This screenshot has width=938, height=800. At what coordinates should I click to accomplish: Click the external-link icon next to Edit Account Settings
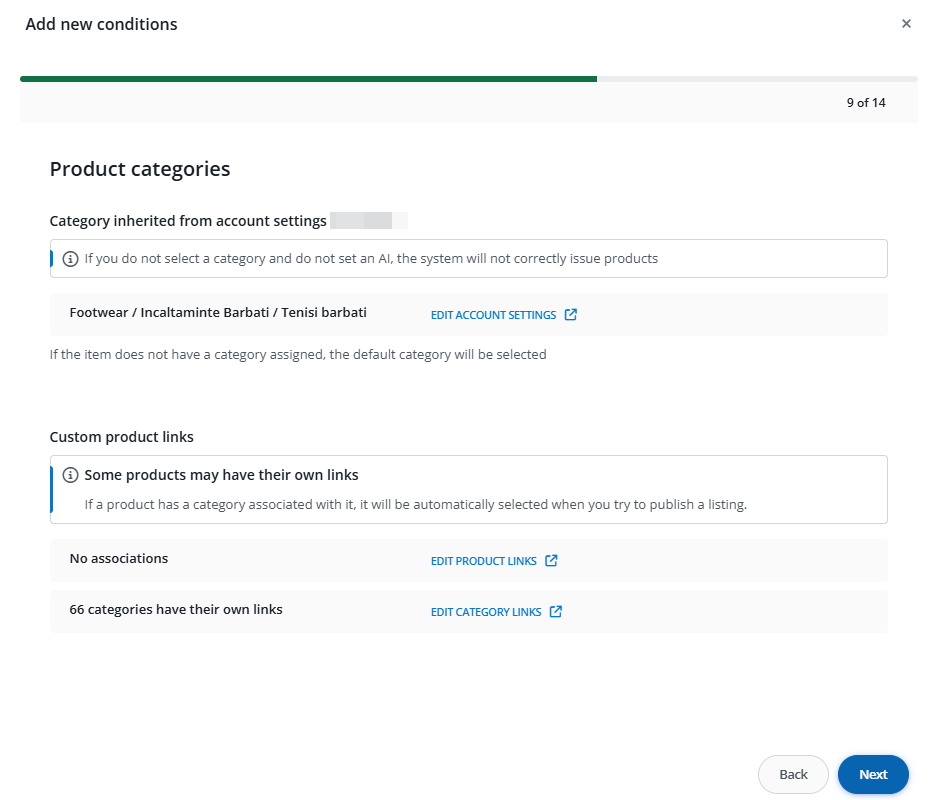[x=571, y=315]
